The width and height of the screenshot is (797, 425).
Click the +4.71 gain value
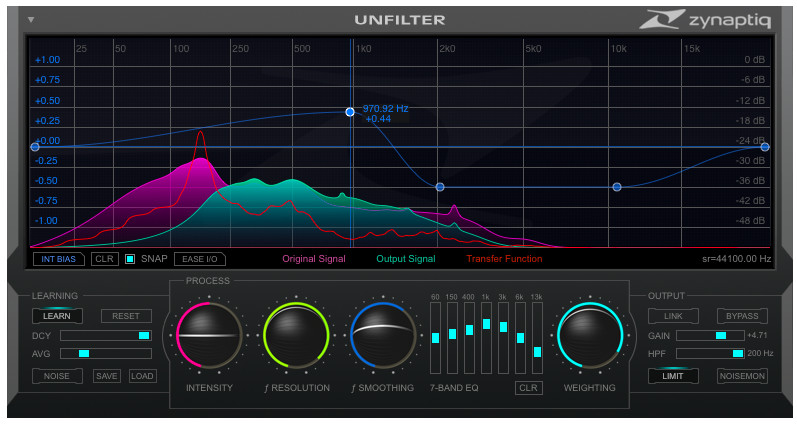tap(757, 336)
